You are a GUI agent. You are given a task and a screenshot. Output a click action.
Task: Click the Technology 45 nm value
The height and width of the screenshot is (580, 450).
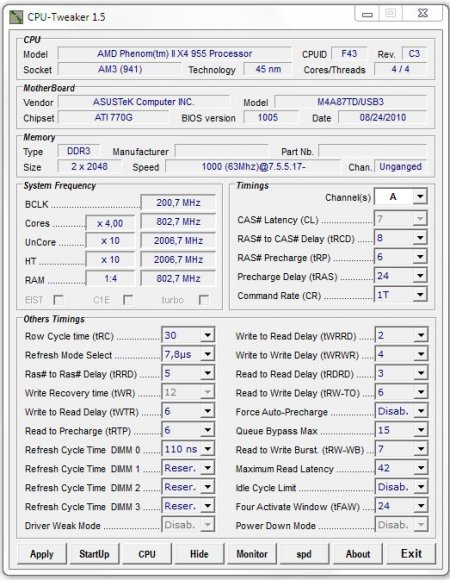pyautogui.click(x=268, y=69)
